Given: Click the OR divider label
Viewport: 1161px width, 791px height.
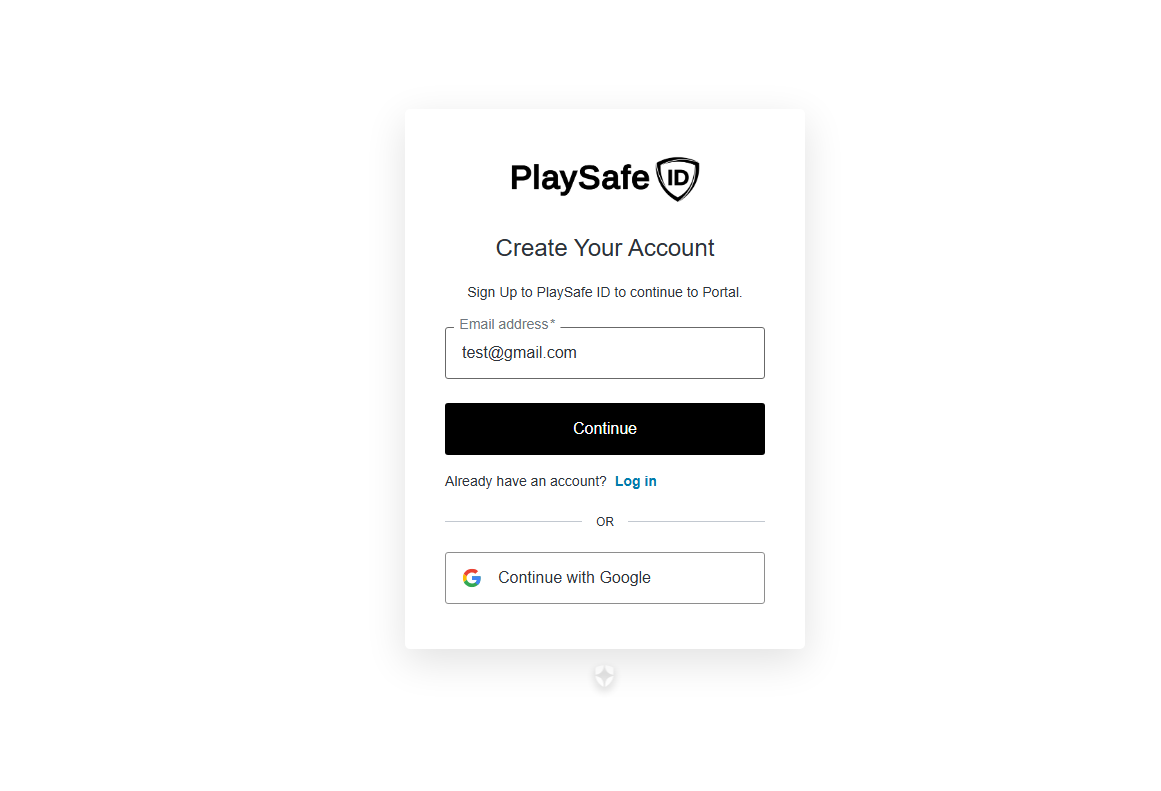Looking at the screenshot, I should pos(605,522).
